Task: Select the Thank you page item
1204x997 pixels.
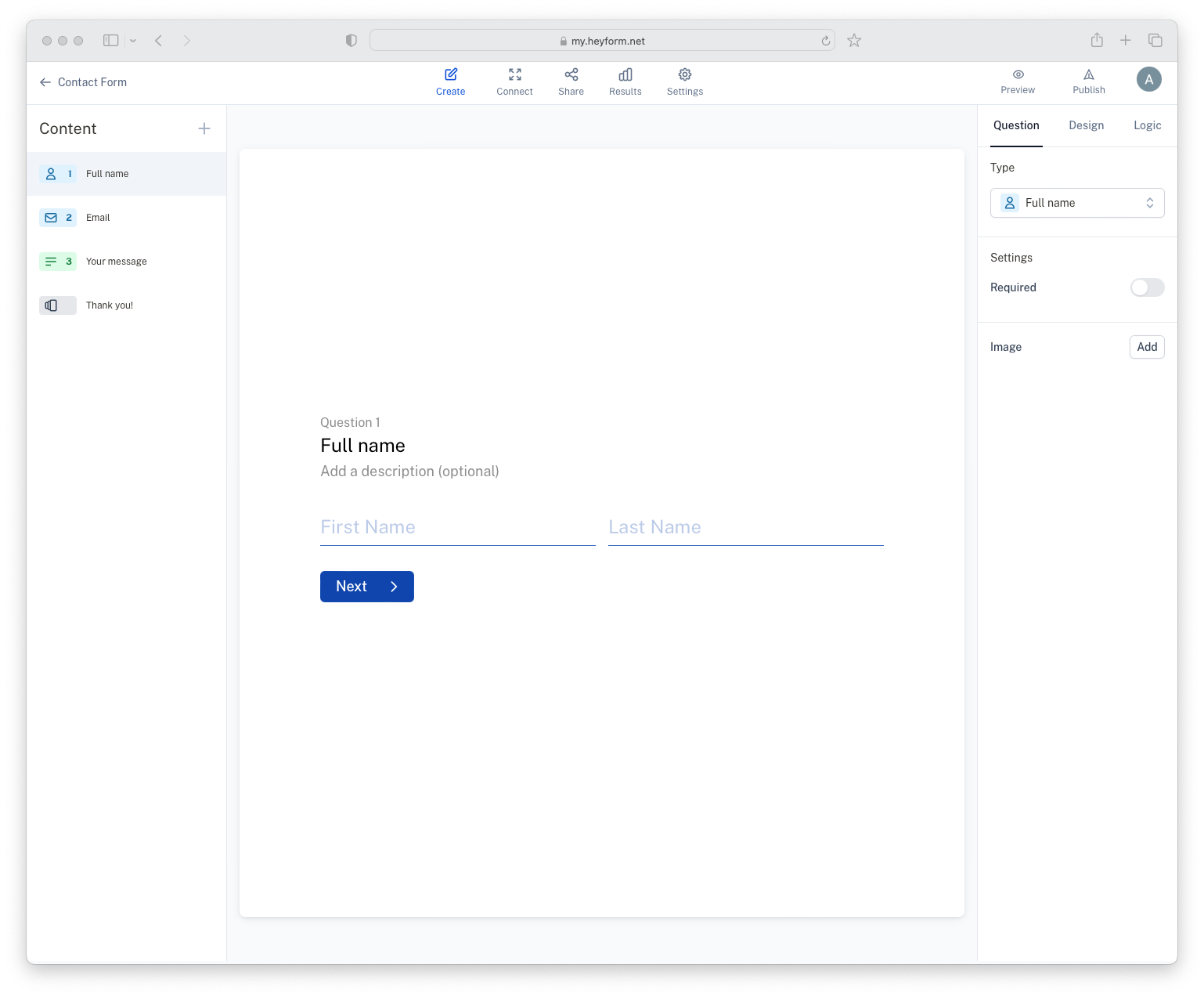Action: click(127, 305)
